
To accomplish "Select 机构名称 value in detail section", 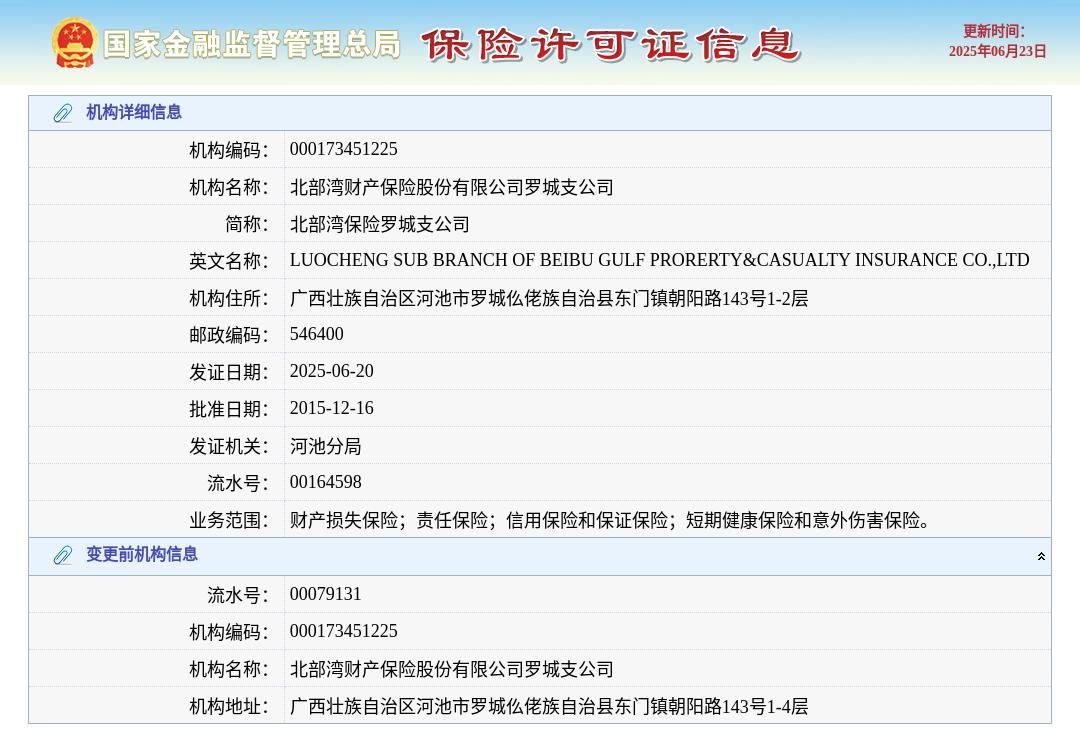I will [x=452, y=187].
